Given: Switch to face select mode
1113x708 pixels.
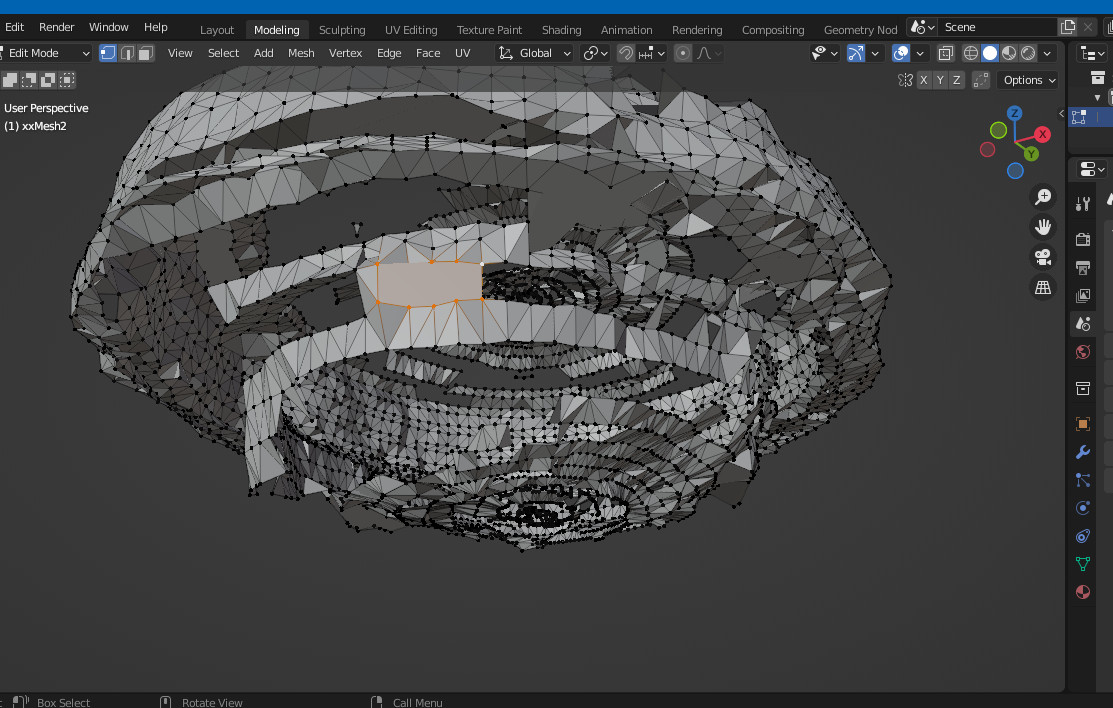Looking at the screenshot, I should pyautogui.click(x=146, y=53).
